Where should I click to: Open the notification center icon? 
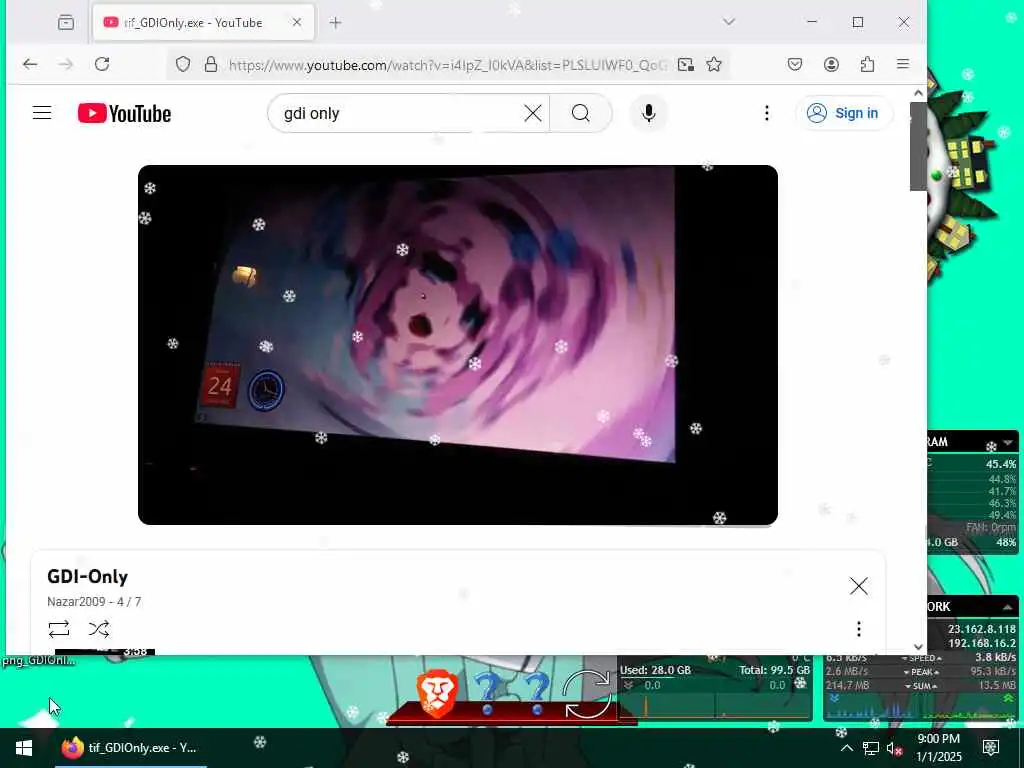pos(991,748)
